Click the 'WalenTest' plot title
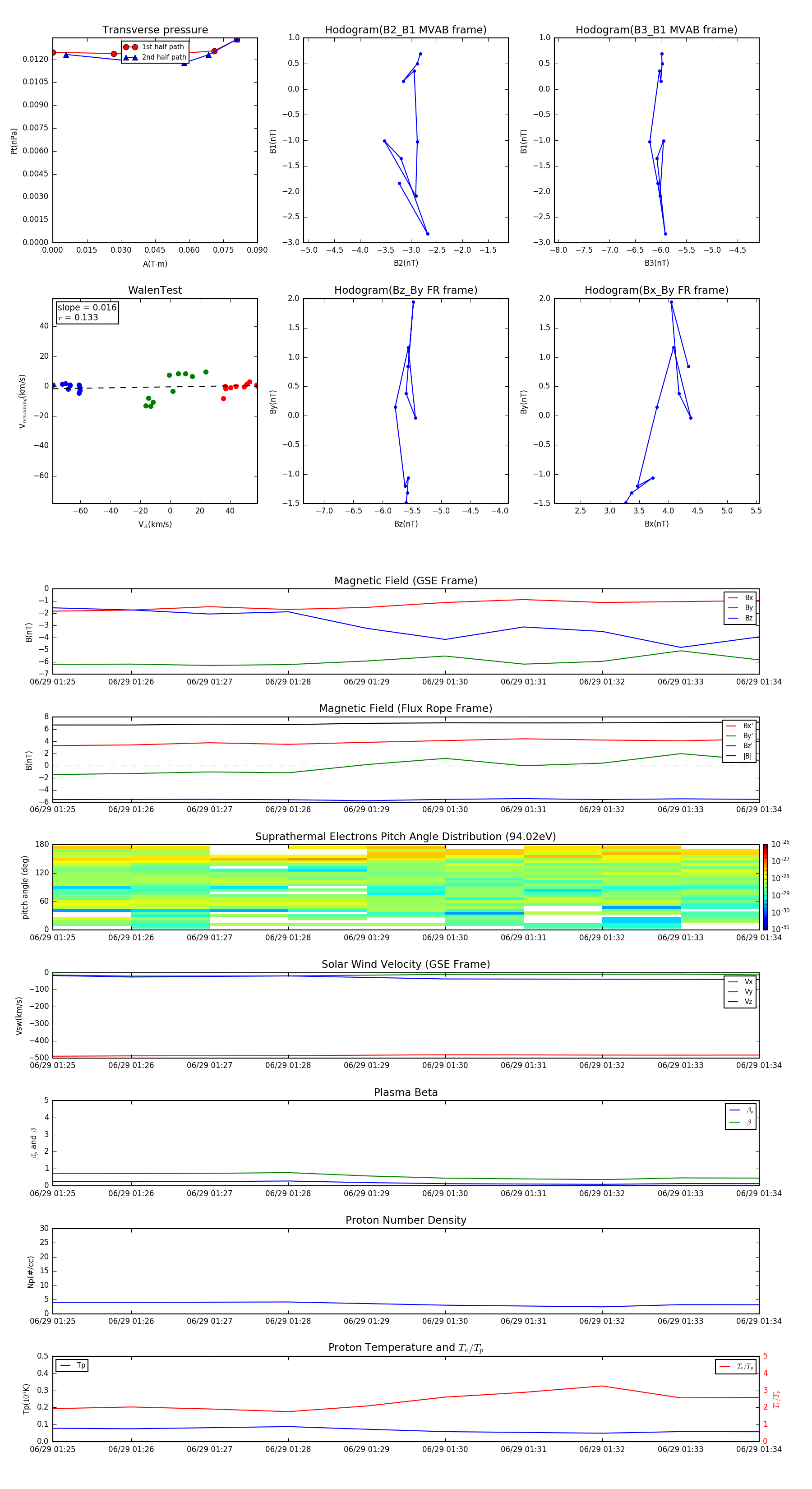812x1489 pixels. pos(155,290)
